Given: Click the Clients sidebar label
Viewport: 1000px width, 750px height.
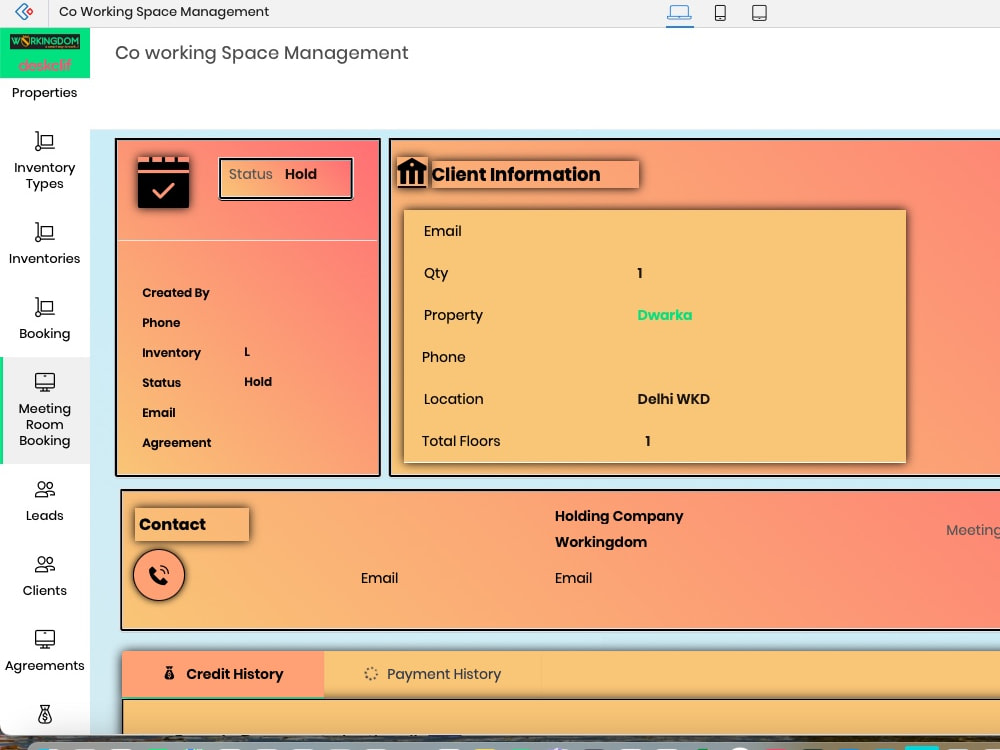Looking at the screenshot, I should [45, 591].
